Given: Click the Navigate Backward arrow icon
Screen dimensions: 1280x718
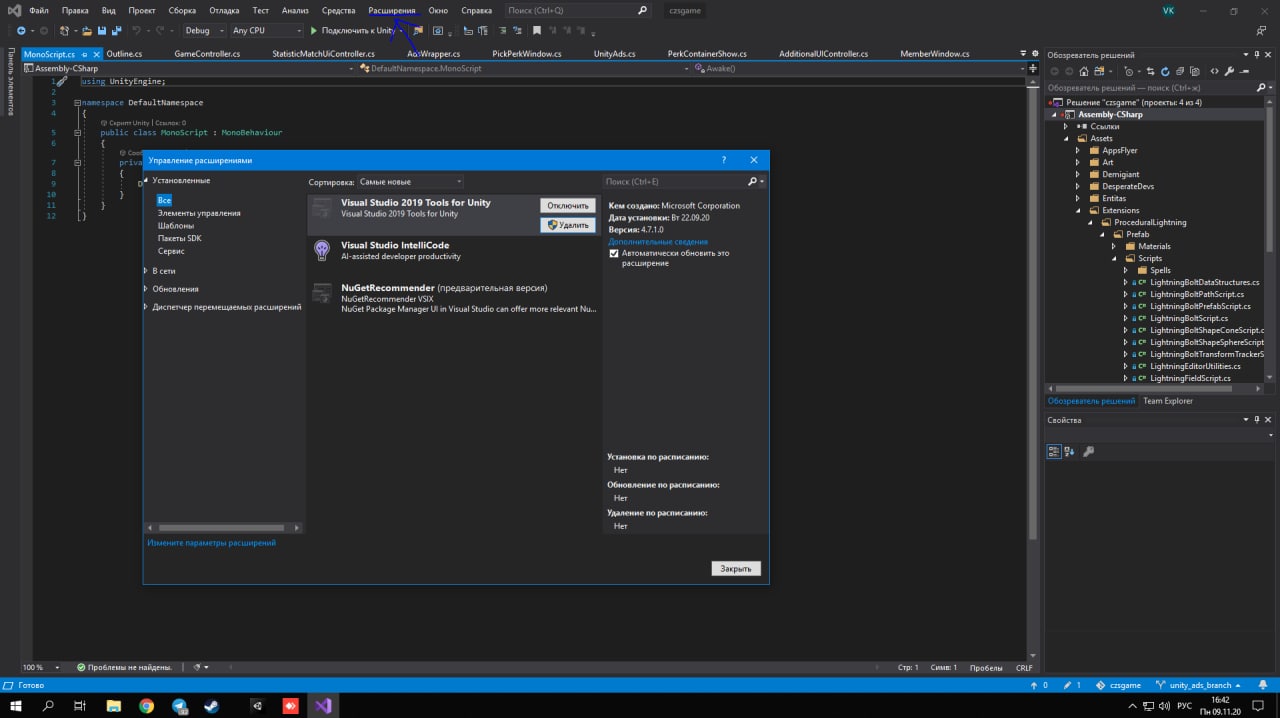Looking at the screenshot, I should pyautogui.click(x=20, y=31).
